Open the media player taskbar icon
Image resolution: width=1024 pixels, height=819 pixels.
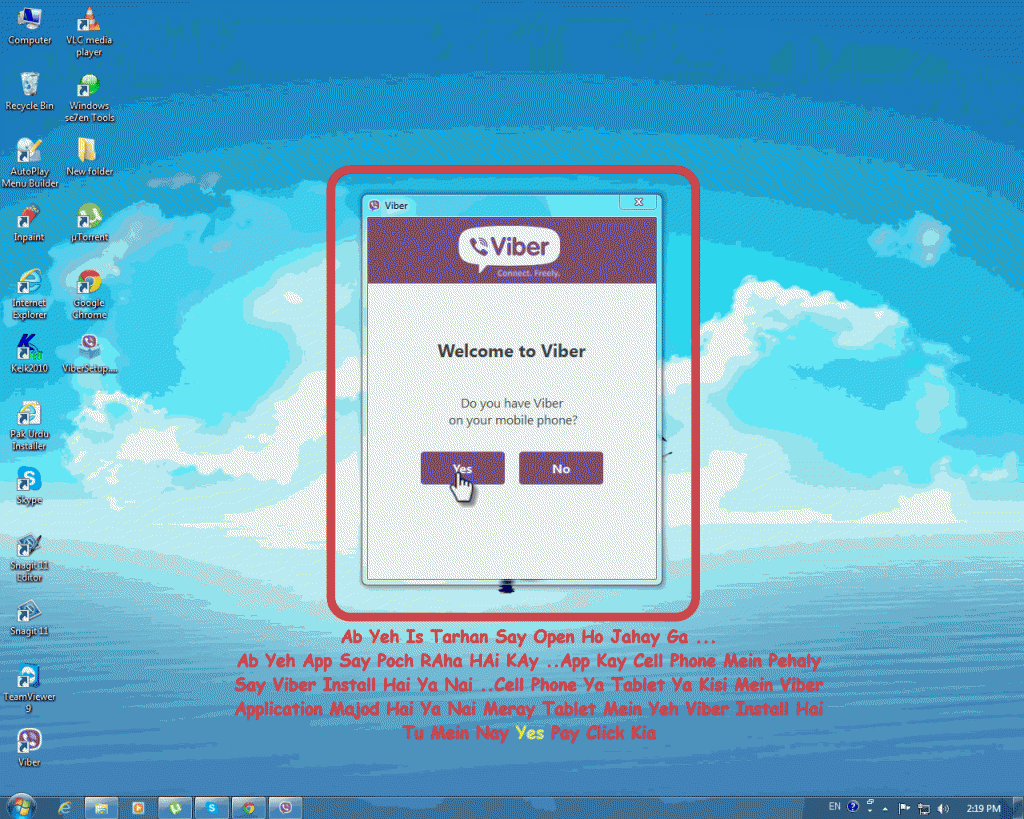click(x=138, y=808)
